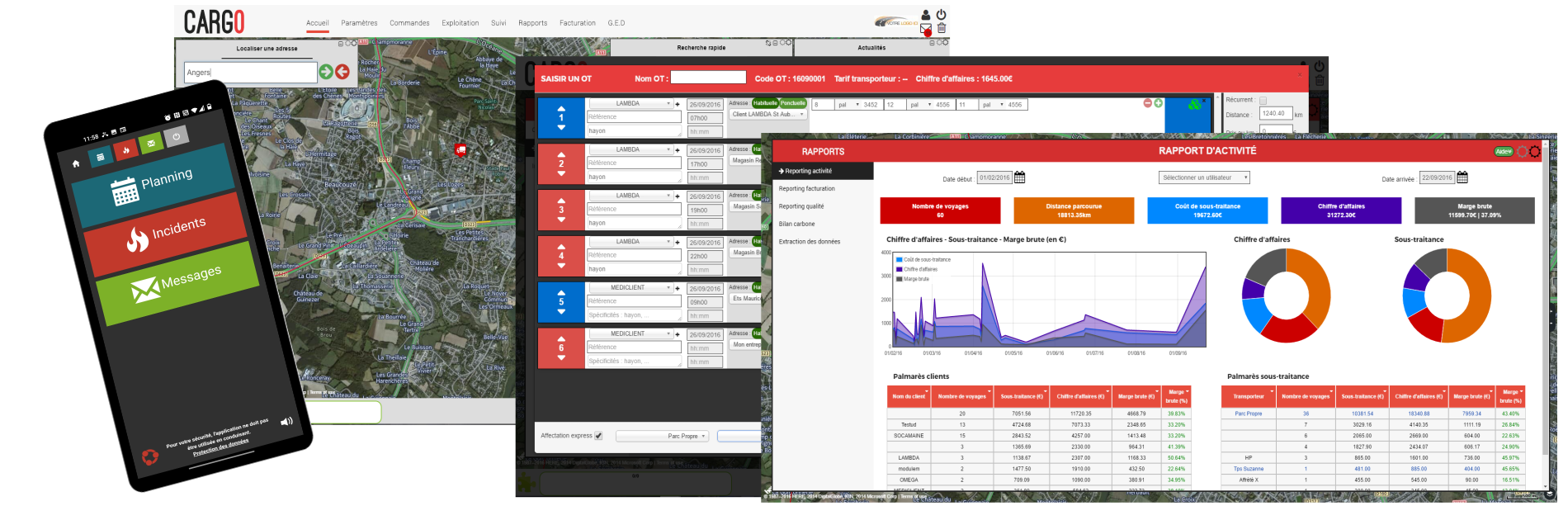Viewport: 1568px width, 520px height.
Task: Click the red truck marker on the map
Action: point(460,149)
